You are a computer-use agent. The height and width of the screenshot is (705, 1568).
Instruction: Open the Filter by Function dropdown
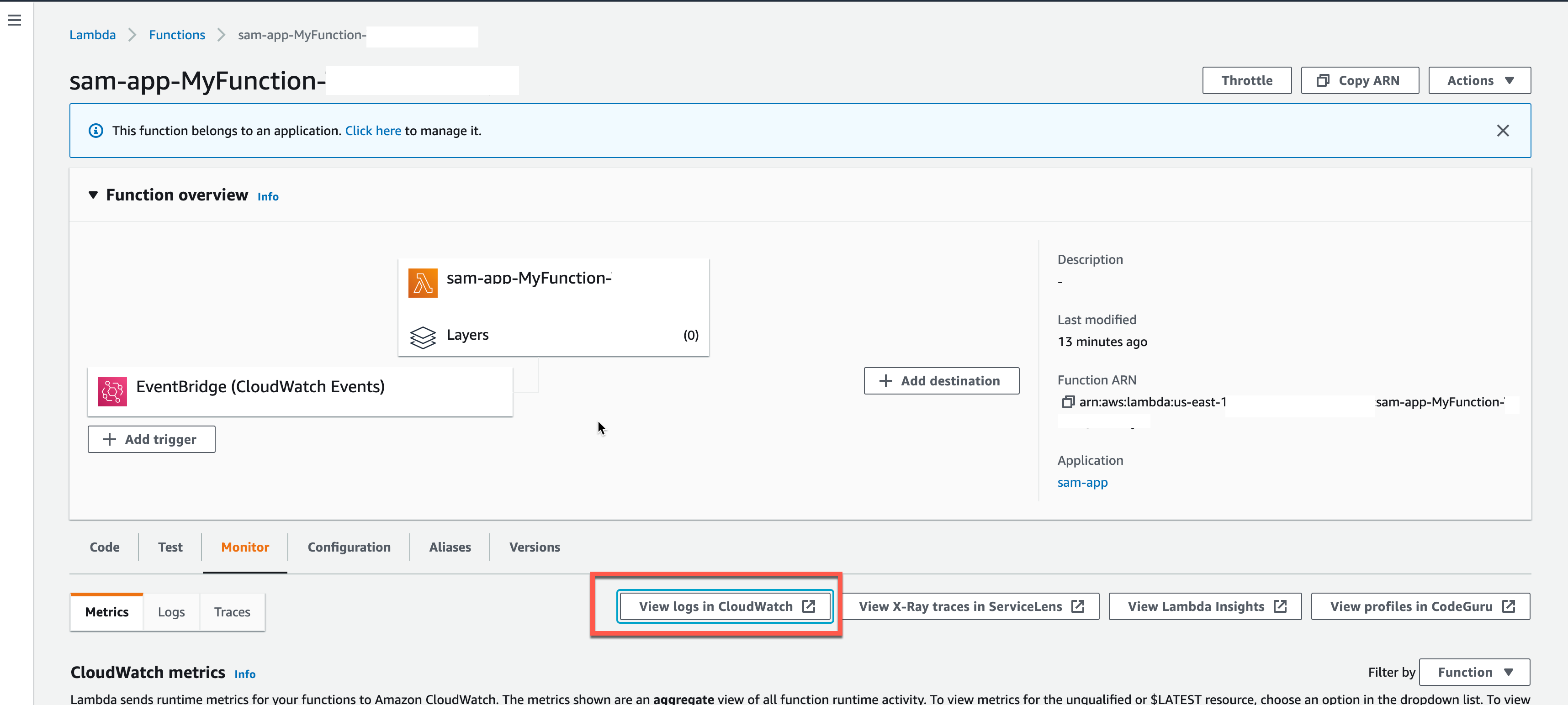click(x=1473, y=672)
